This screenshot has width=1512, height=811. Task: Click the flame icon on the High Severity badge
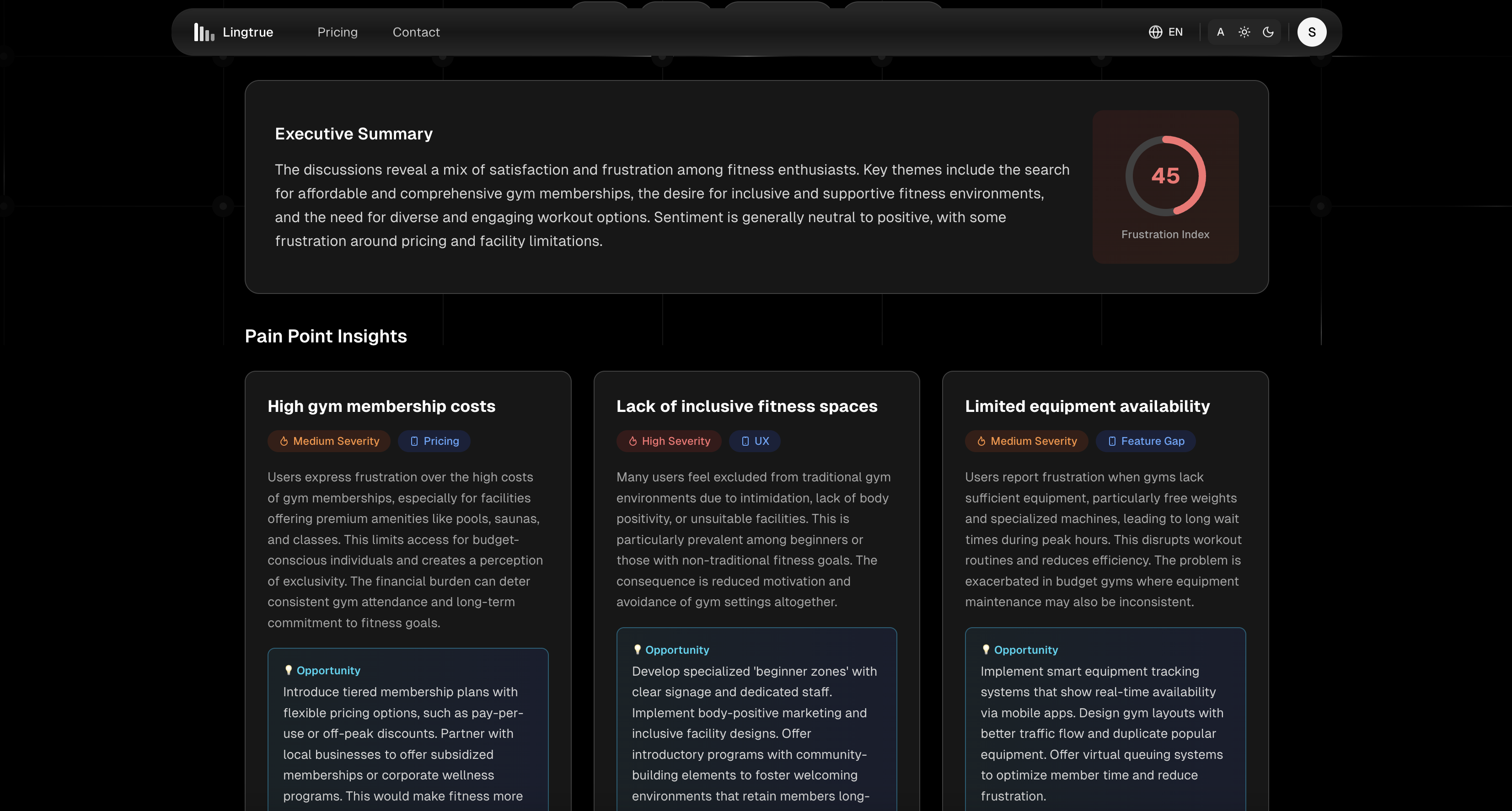[x=632, y=441]
